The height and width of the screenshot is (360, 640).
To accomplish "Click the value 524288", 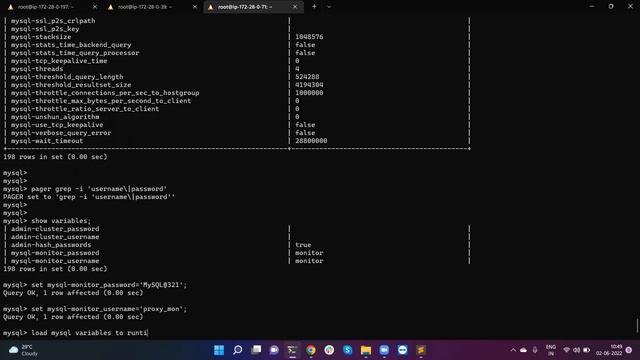I will (x=307, y=77).
